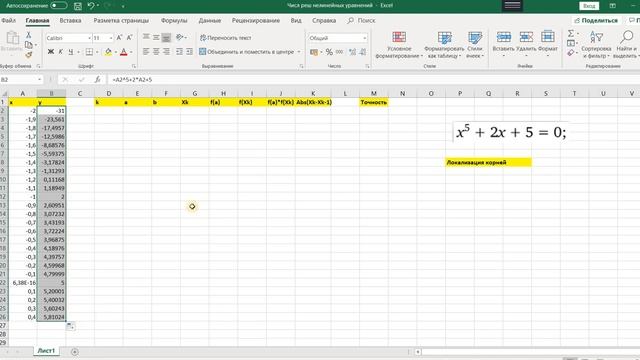The image size is (640, 360).
Task: Open Форматировать как таблицу gallery
Action: pyautogui.click(x=444, y=44)
